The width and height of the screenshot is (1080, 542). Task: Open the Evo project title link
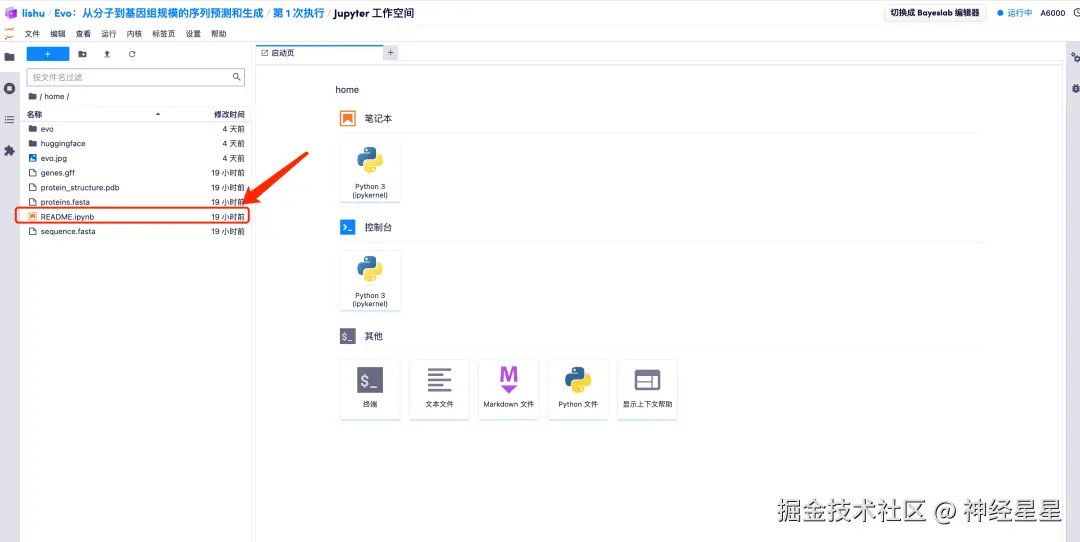coord(159,13)
